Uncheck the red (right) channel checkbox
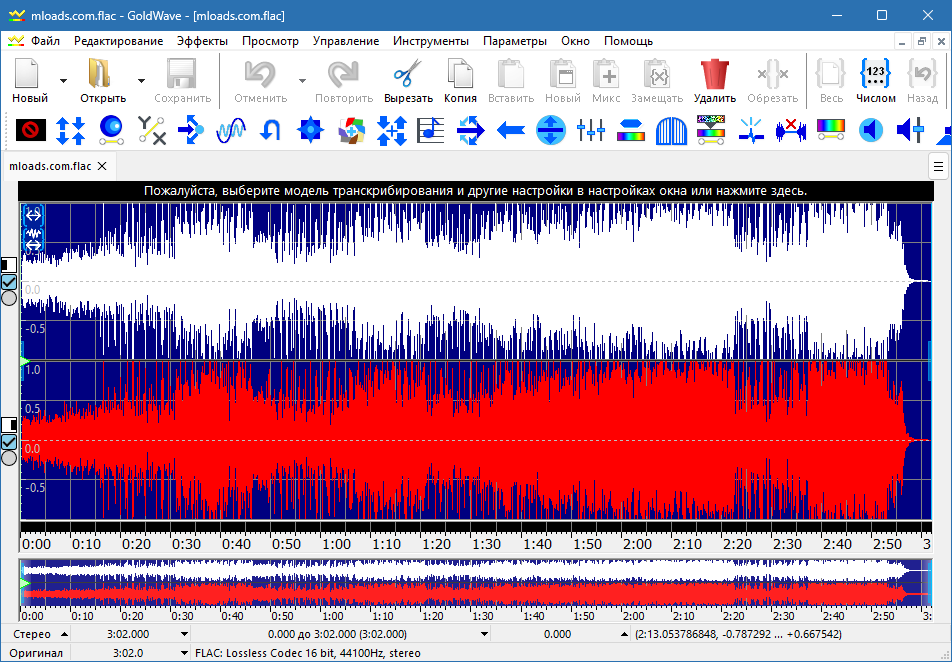This screenshot has height=662, width=952. click(8, 442)
